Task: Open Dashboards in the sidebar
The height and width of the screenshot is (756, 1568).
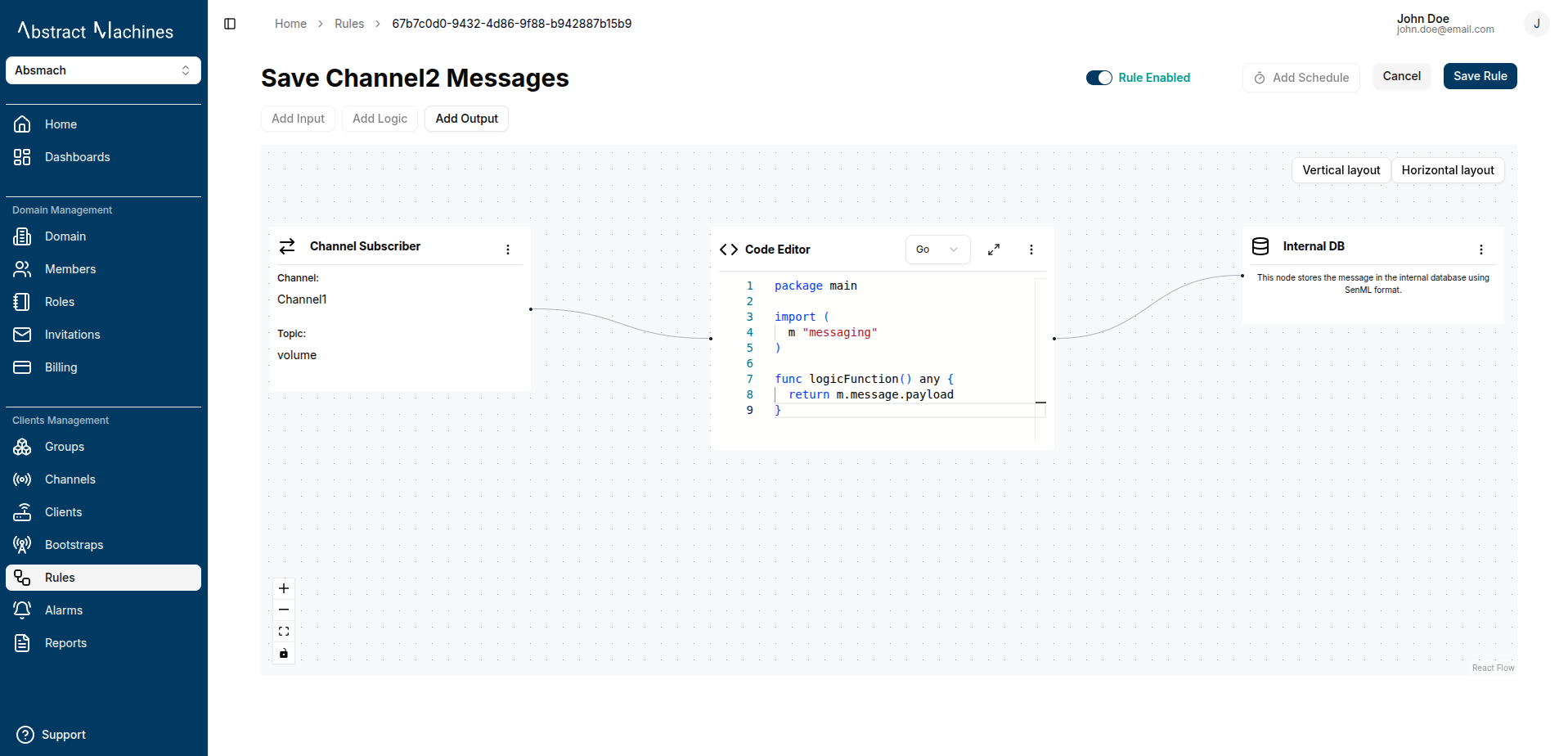Action: click(x=103, y=157)
